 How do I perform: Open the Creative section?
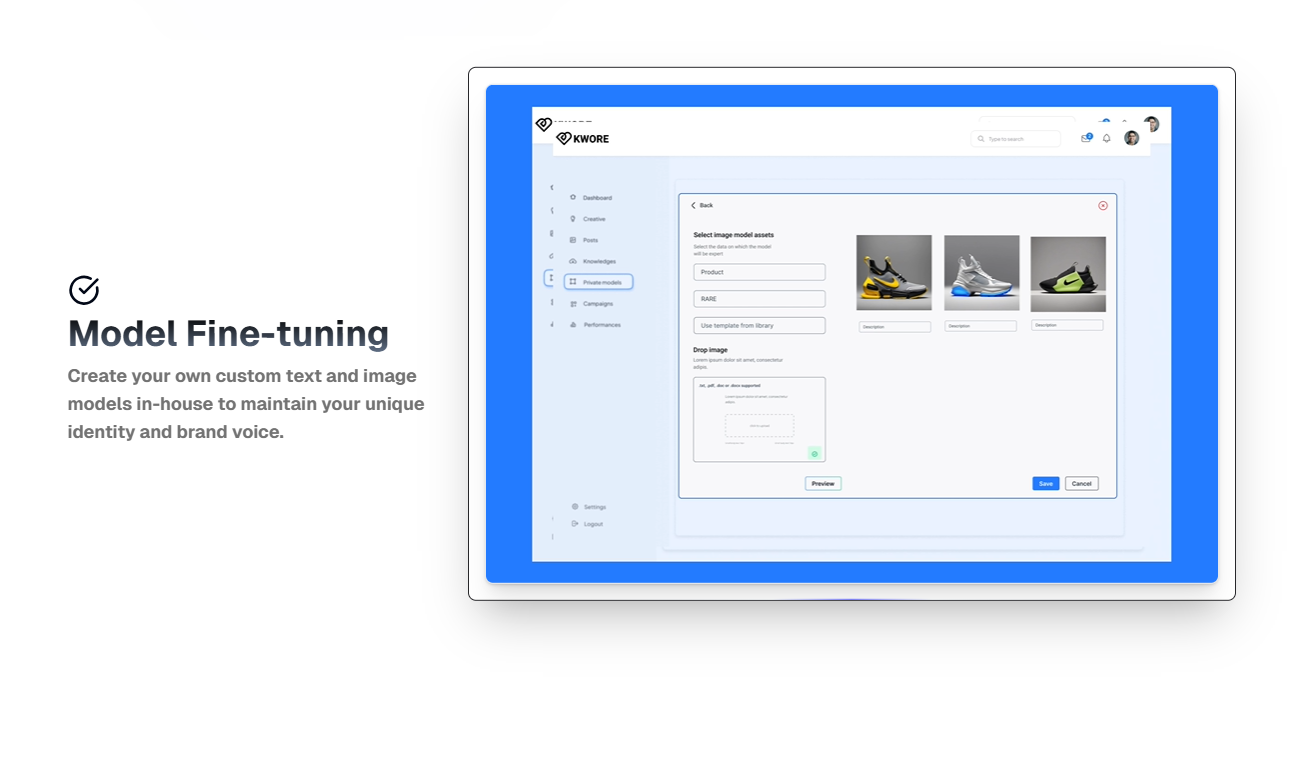[594, 219]
